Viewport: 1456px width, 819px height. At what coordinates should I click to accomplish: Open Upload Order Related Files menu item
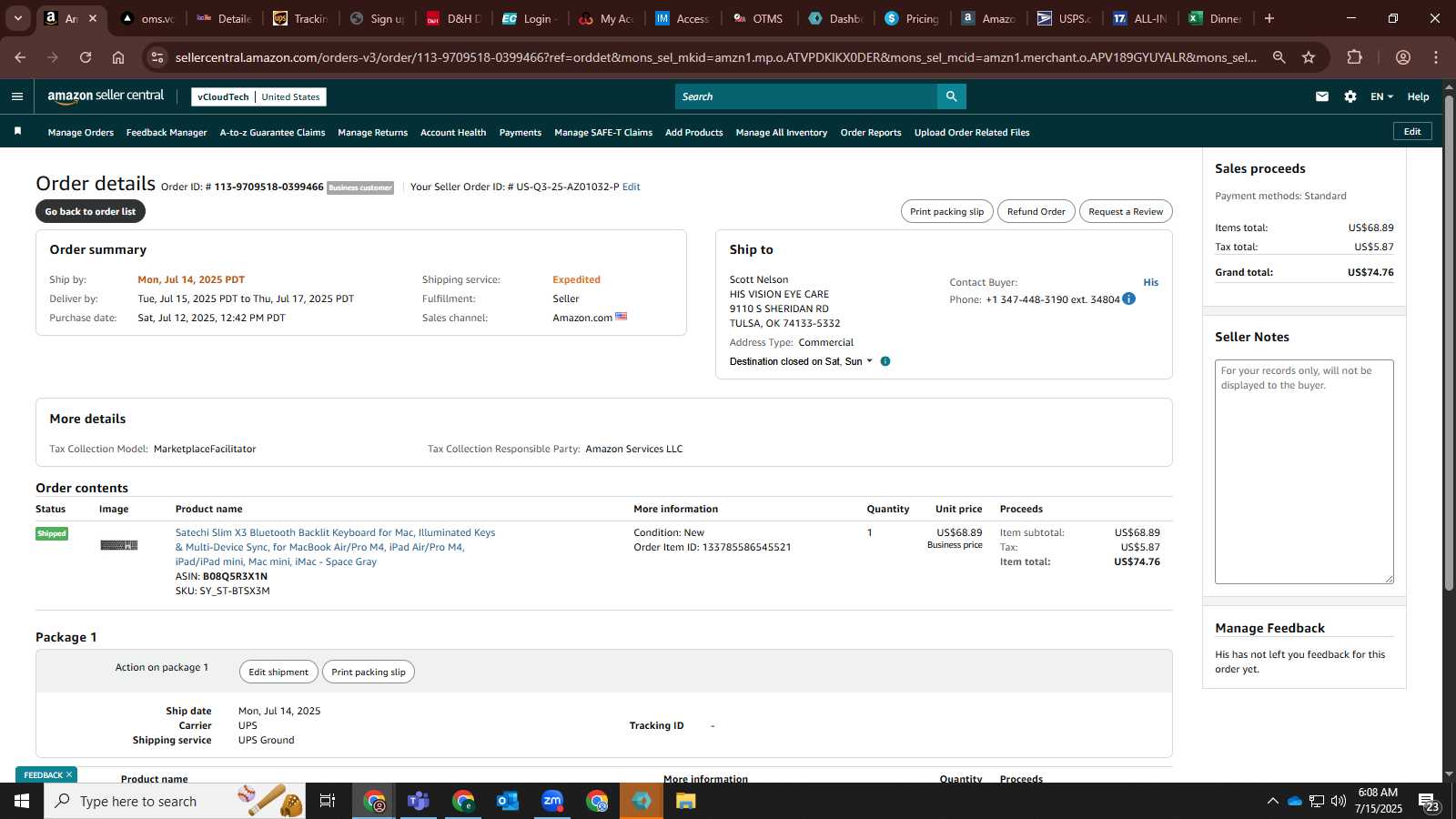pos(972,133)
